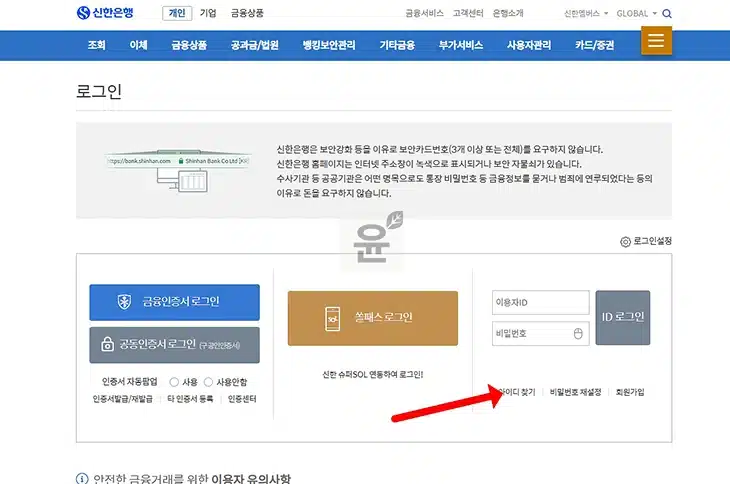Viewport: 730px width, 484px height.
Task: Click the 타 인증서 등록 link
Action: point(190,399)
